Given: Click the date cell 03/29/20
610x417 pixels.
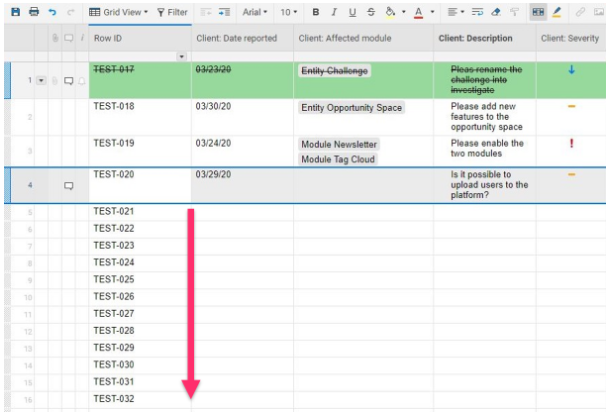Looking at the screenshot, I should point(242,185).
